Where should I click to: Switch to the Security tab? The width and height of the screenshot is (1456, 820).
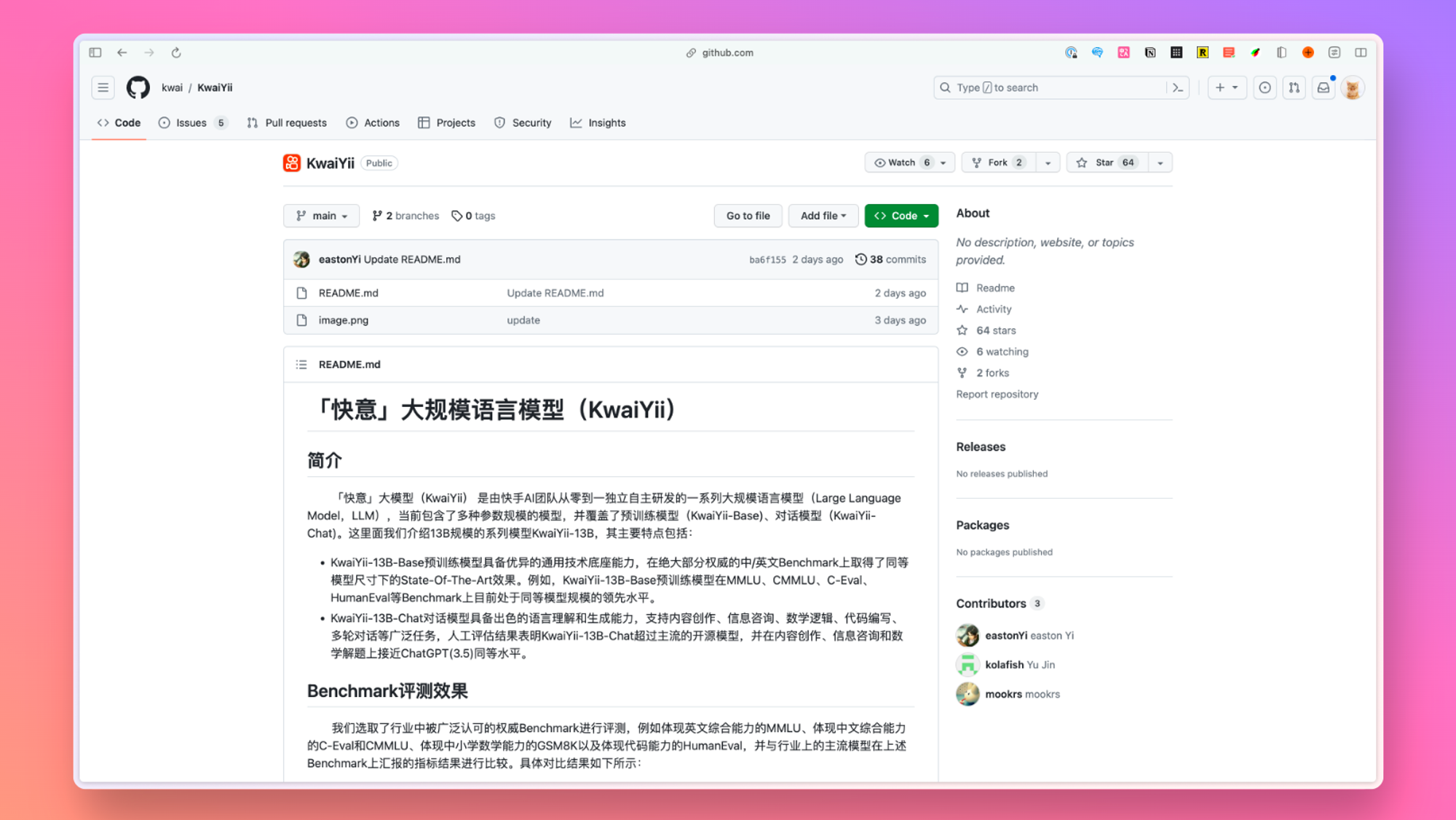click(523, 122)
